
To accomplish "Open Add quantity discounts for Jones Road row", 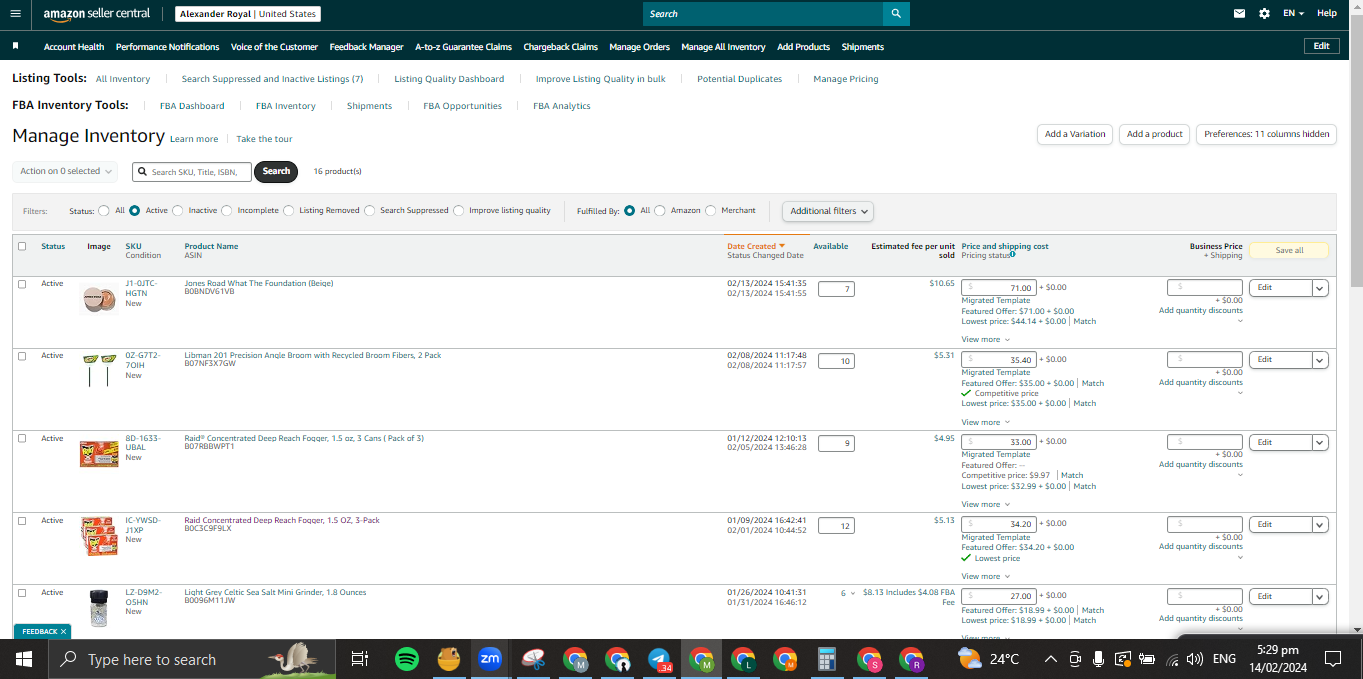I will [x=1201, y=311].
